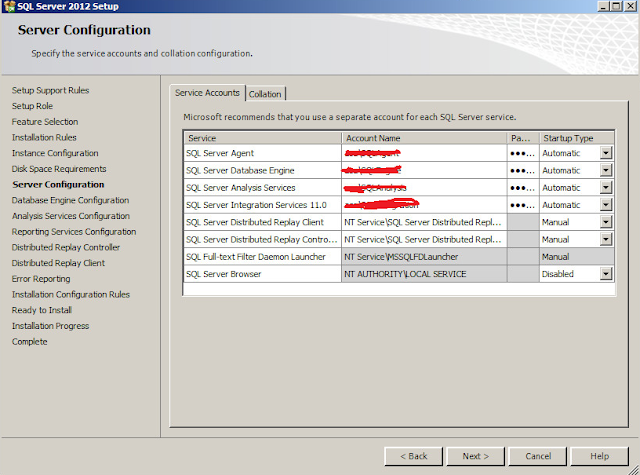Open Startup Type dropdown for SQL Server Analysis Services
This screenshot has height=475, width=640.
606,188
